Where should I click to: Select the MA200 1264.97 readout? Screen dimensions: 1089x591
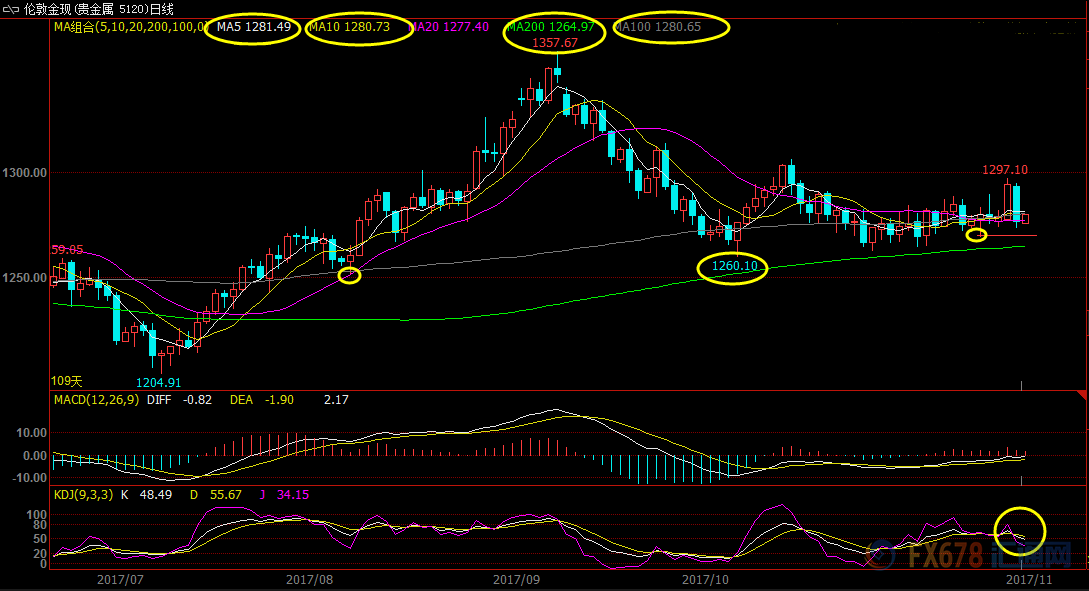coord(551,27)
